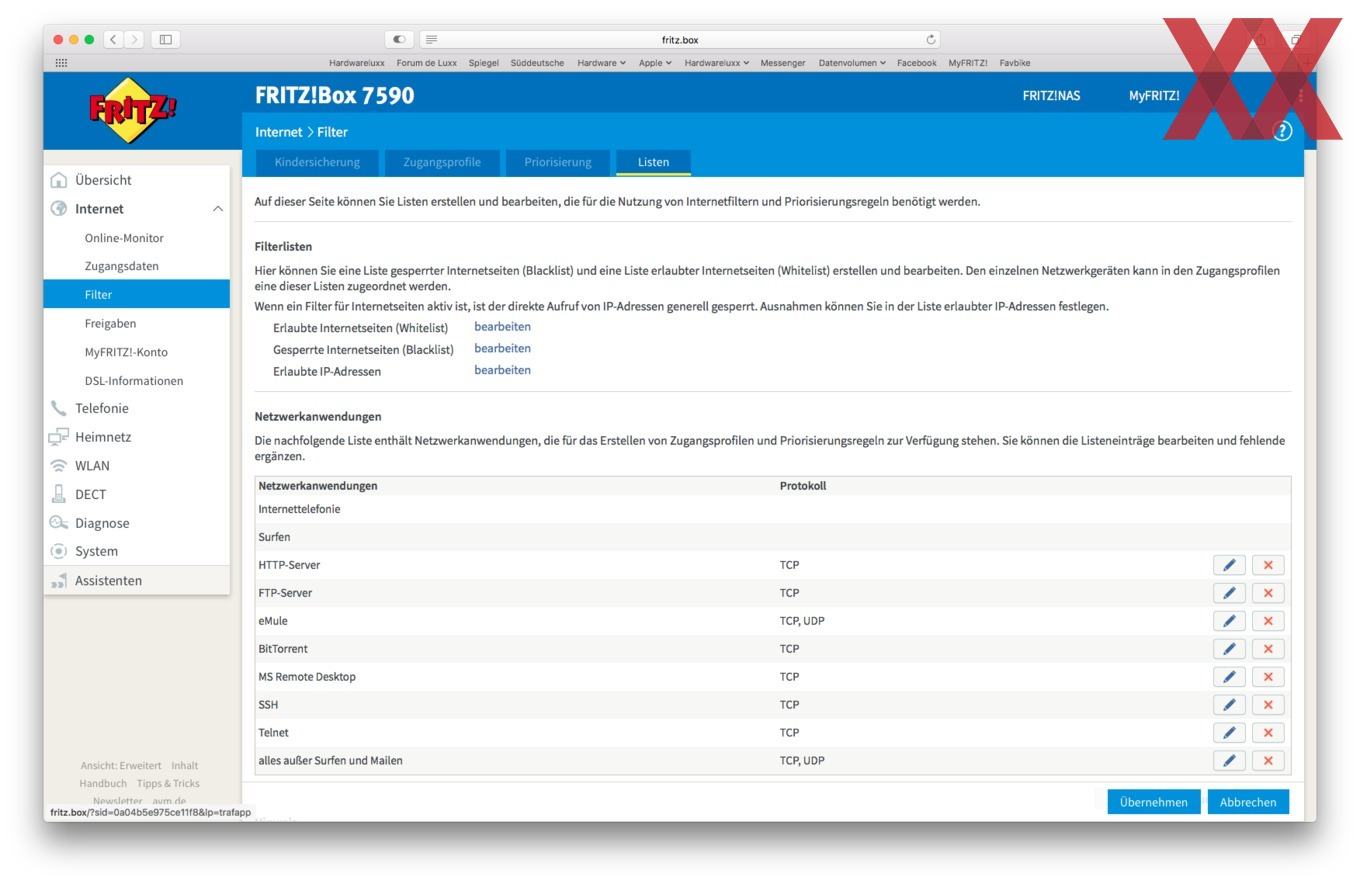Screen dimensions: 1360x884
Task: Delete the Telnet entry
Action: 1268,733
